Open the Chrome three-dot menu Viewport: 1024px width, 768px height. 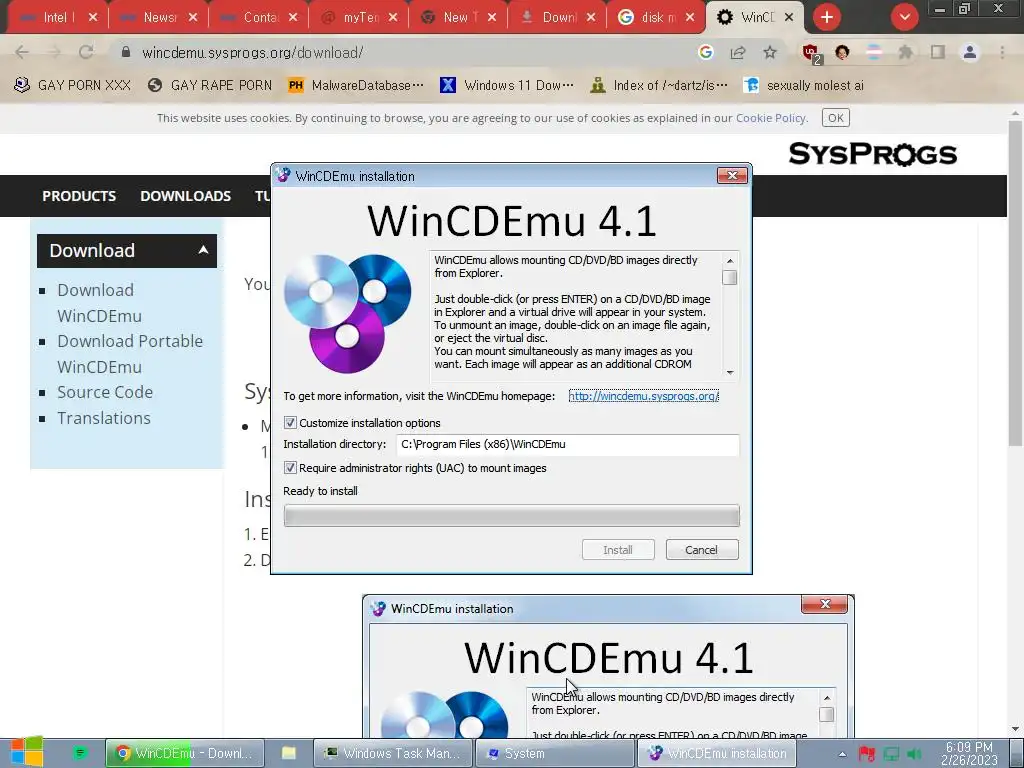coord(1002,52)
